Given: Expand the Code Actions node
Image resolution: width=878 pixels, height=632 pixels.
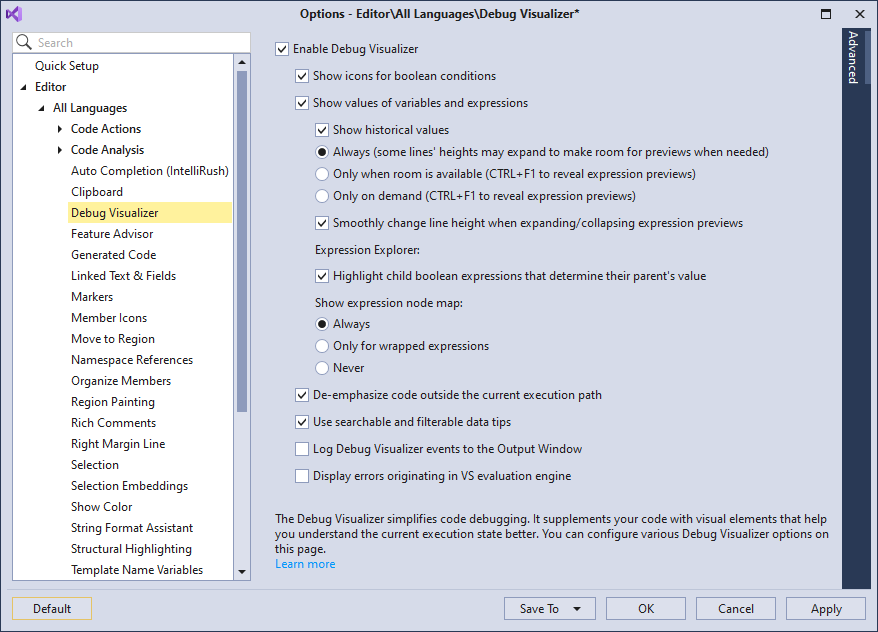Looking at the screenshot, I should [x=60, y=129].
